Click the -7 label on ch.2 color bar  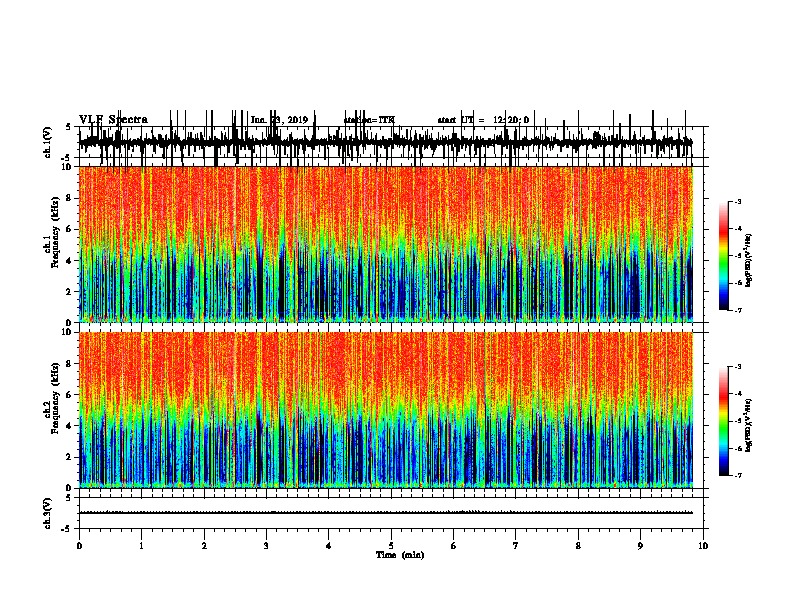[737, 475]
